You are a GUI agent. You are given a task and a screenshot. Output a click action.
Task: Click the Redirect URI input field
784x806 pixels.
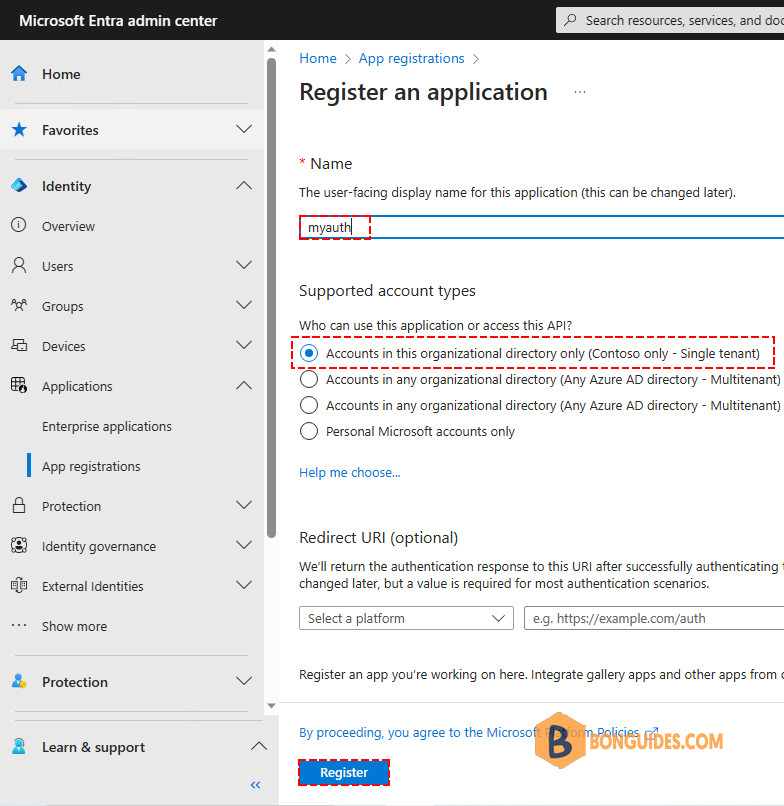(x=654, y=618)
